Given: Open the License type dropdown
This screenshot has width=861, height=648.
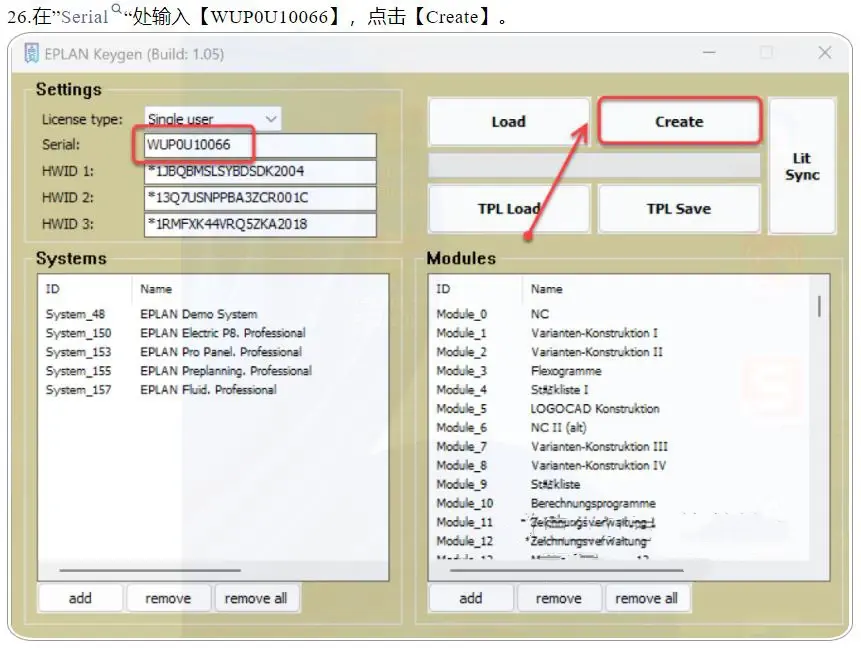Looking at the screenshot, I should [x=213, y=119].
